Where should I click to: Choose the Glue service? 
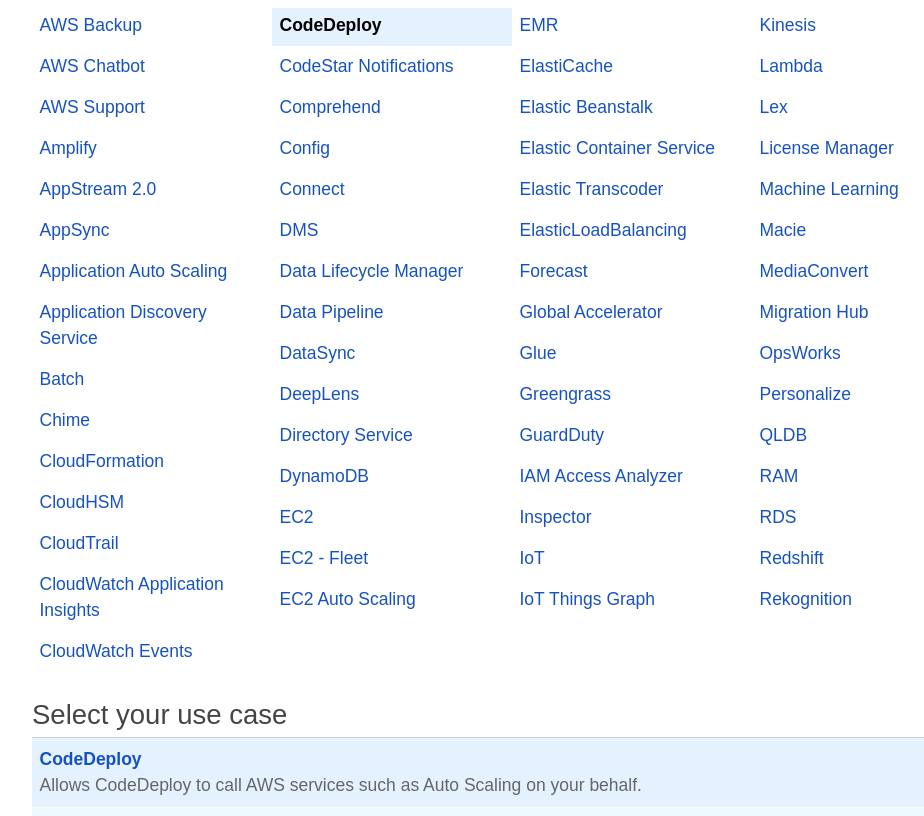[537, 353]
